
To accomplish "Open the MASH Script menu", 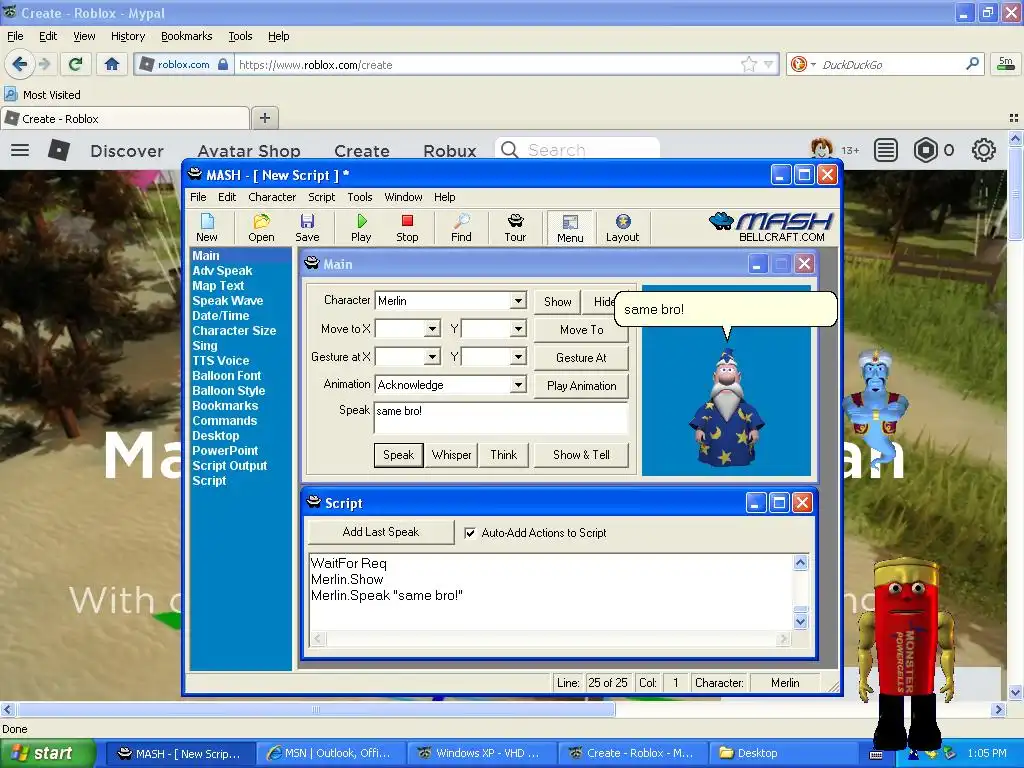I will click(x=321, y=197).
